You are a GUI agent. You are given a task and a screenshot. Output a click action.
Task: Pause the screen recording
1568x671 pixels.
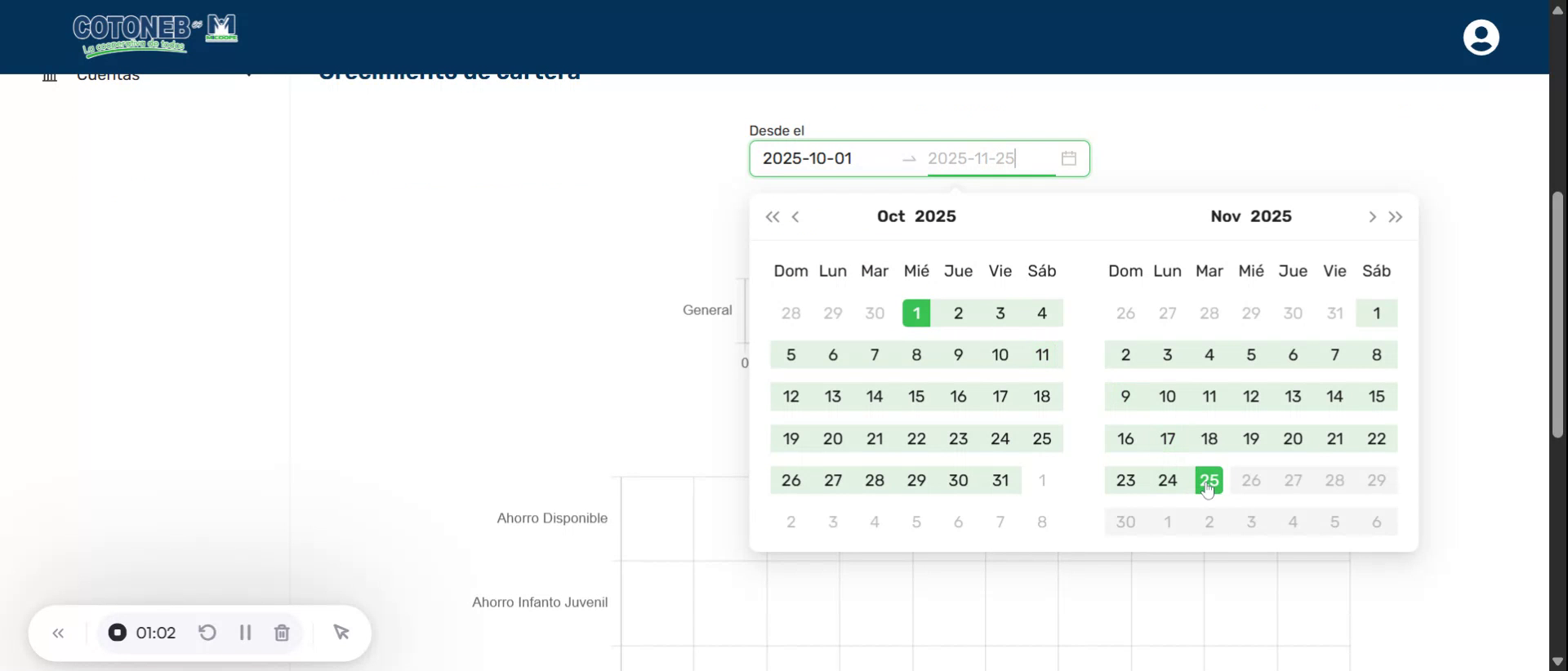tap(245, 633)
